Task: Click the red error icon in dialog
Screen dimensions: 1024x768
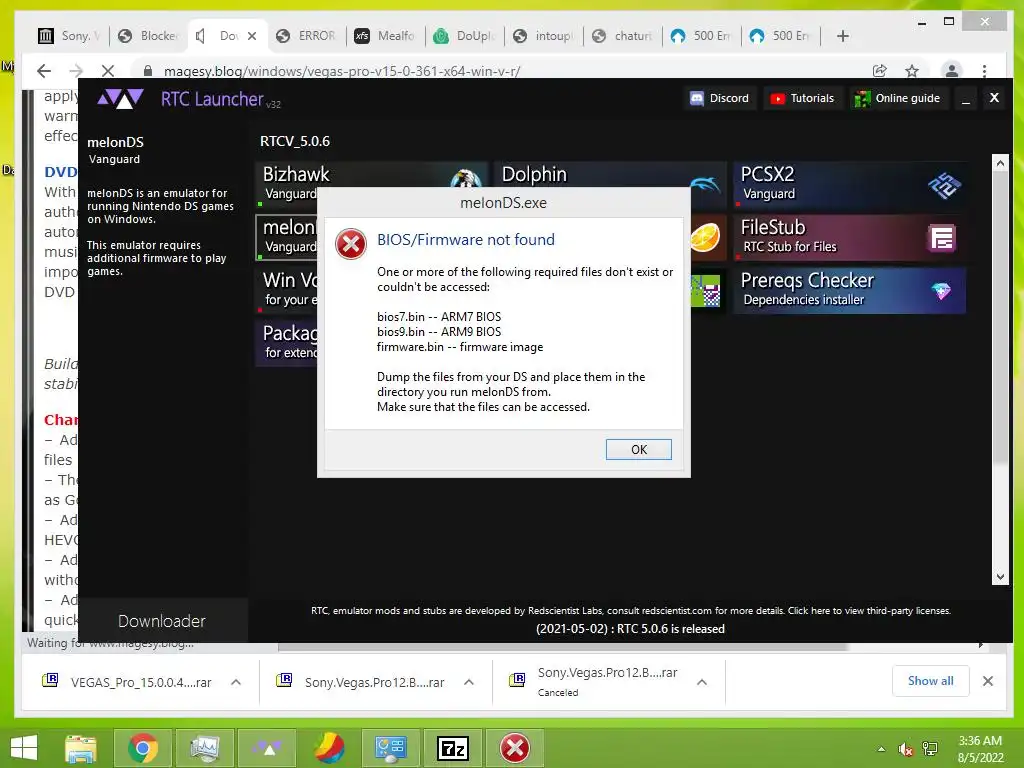Action: click(351, 244)
